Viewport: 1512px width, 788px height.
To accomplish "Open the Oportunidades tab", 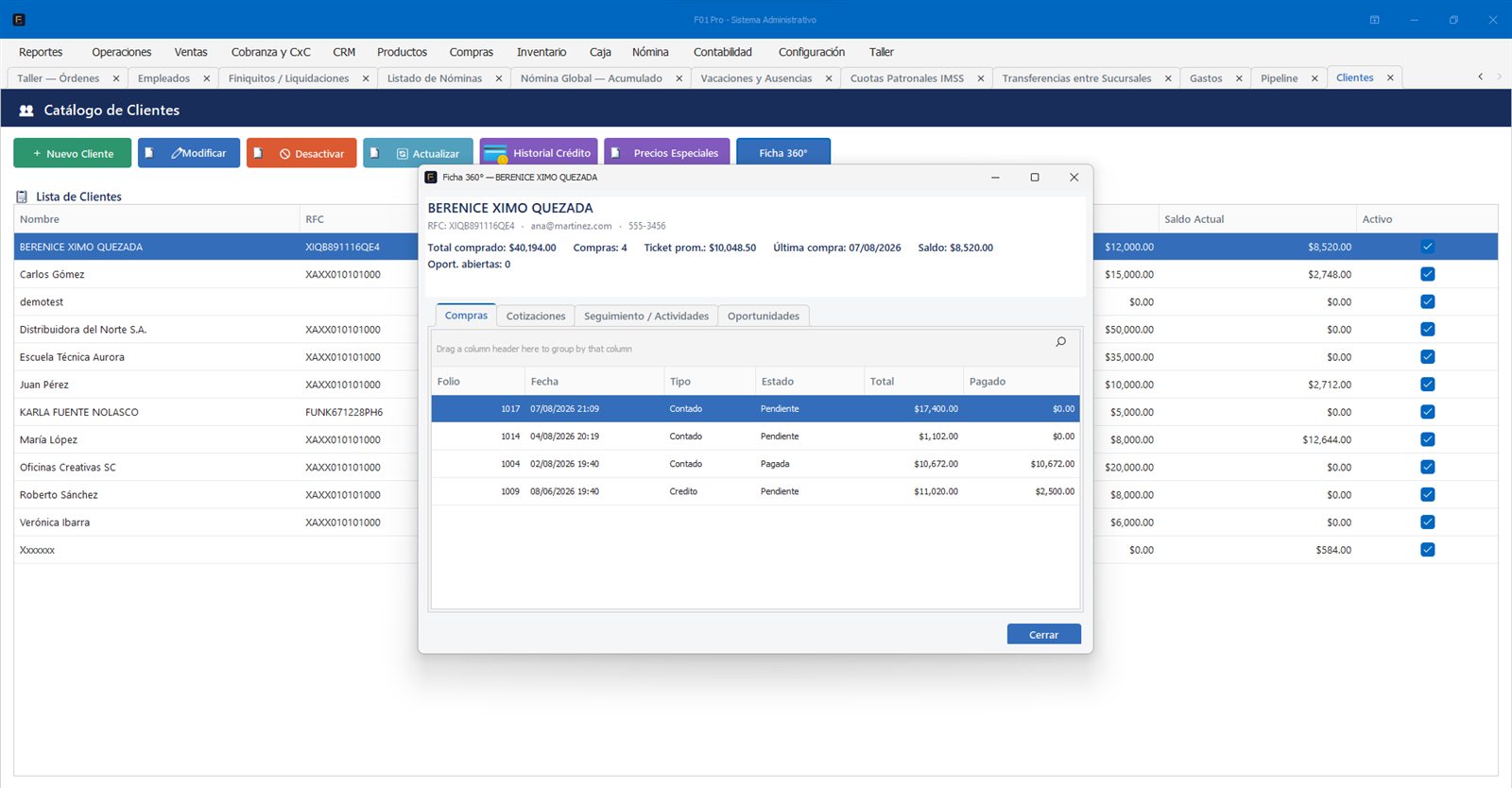I will [764, 316].
